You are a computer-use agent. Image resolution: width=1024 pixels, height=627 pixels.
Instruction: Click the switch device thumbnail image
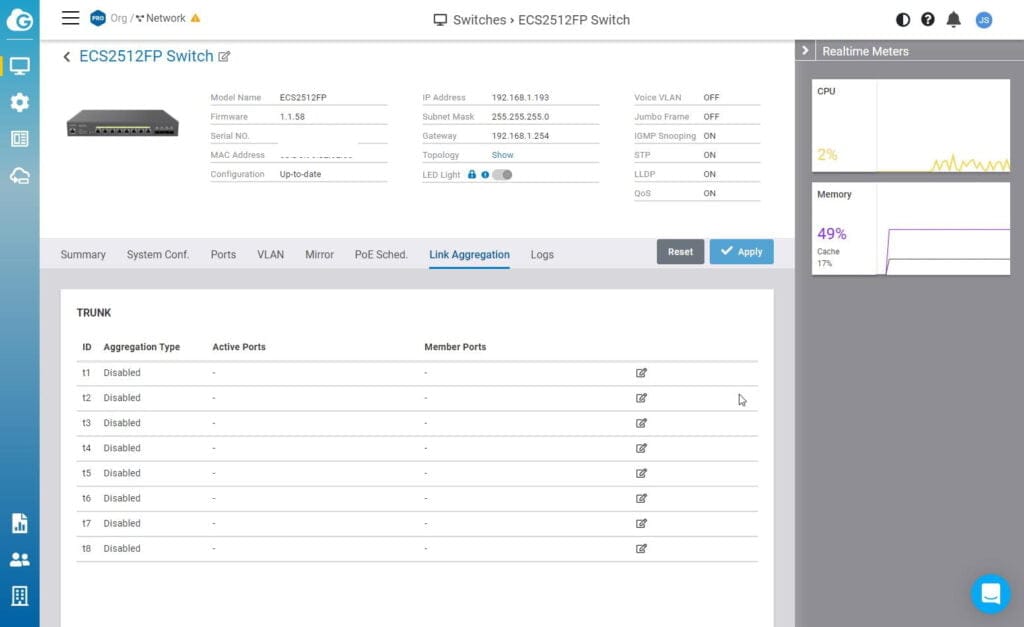[x=122, y=124]
